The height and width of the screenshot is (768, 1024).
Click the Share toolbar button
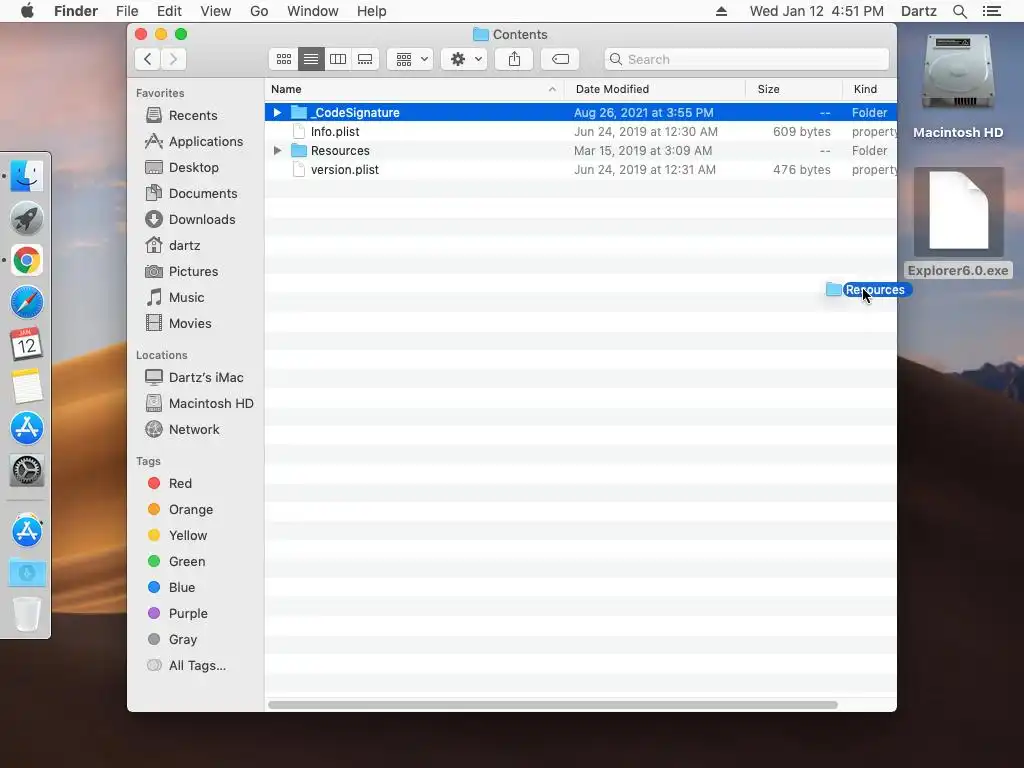514,59
